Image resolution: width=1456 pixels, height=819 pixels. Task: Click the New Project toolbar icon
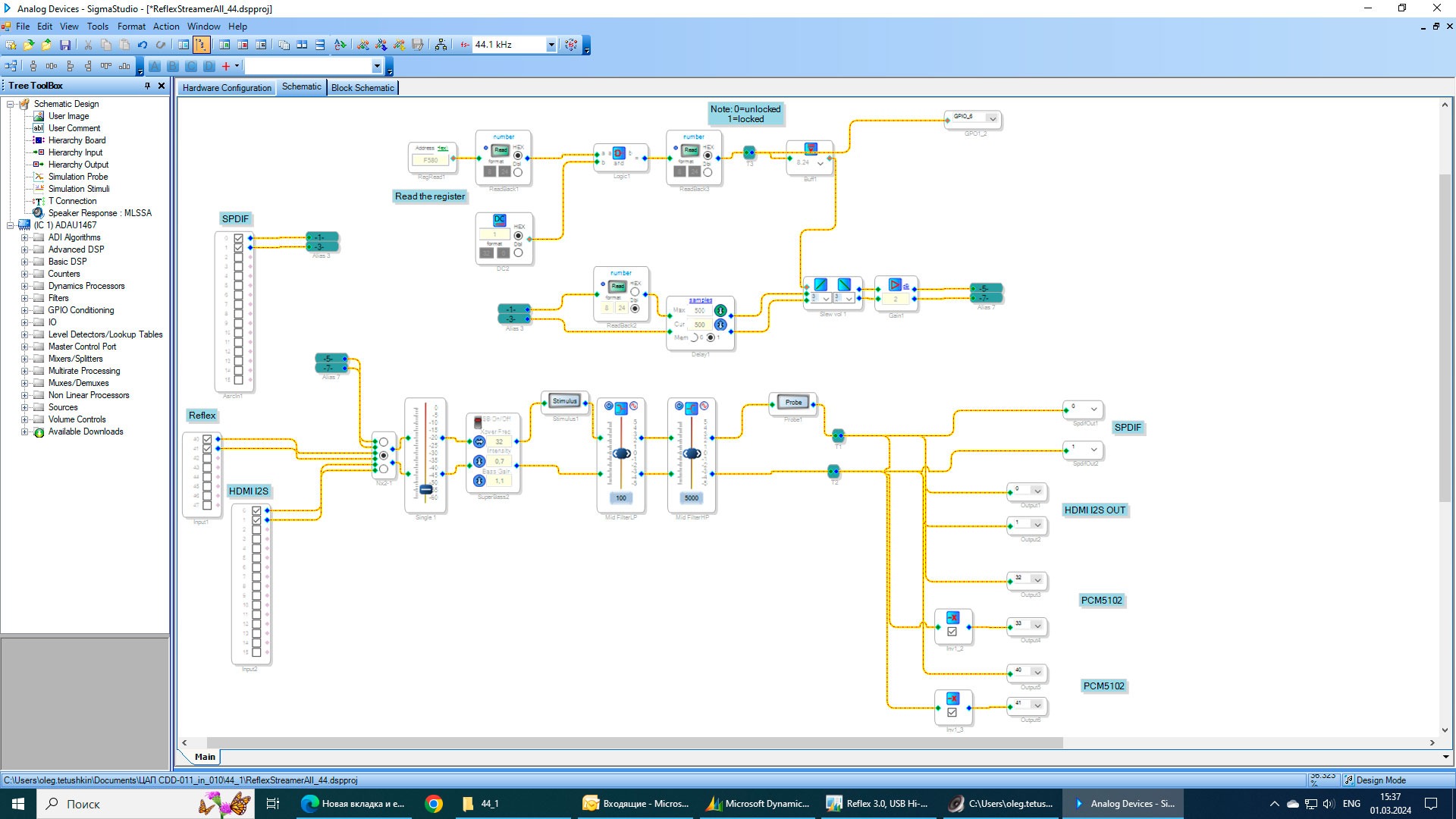coord(11,45)
